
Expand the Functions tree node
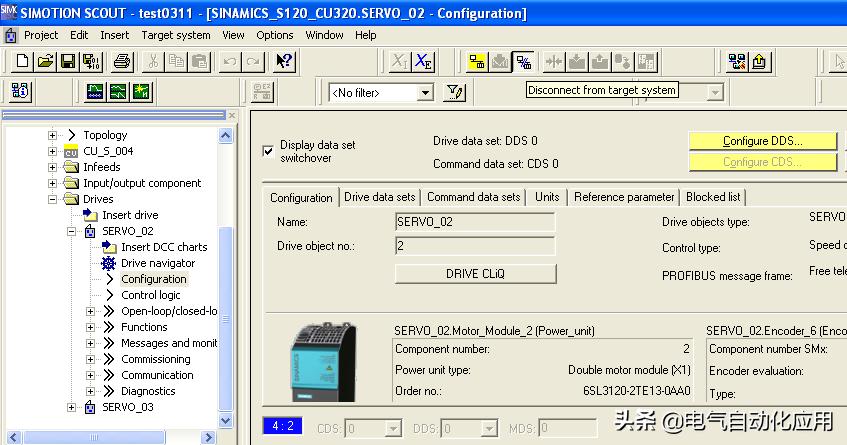coord(90,327)
